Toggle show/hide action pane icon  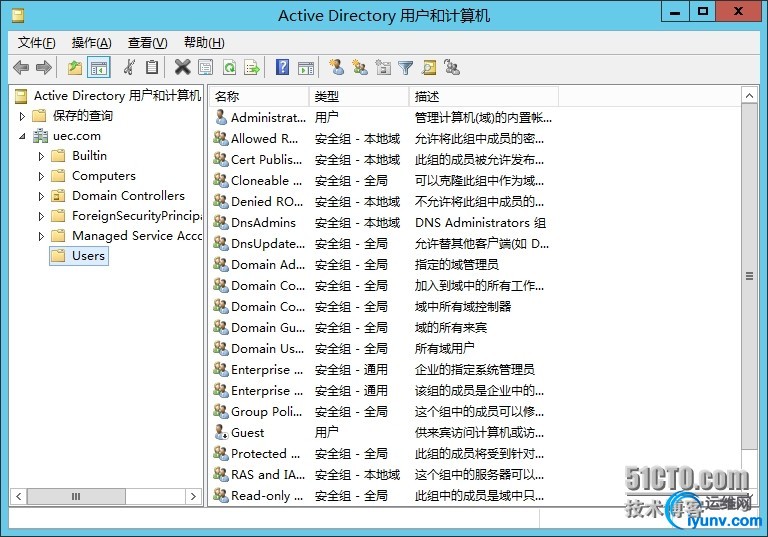[306, 67]
